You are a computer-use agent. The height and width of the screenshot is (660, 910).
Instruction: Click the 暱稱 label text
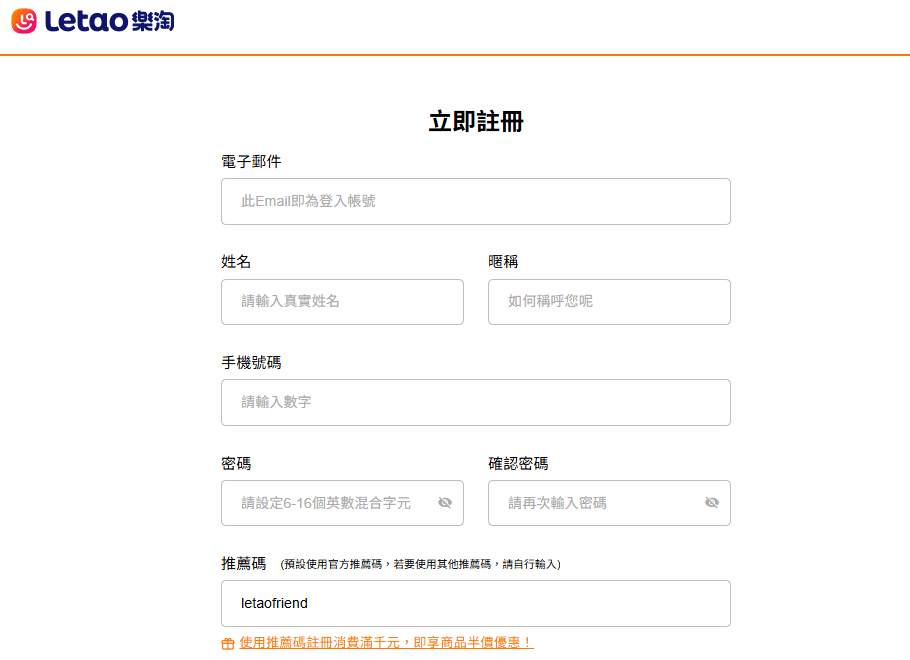tap(503, 261)
